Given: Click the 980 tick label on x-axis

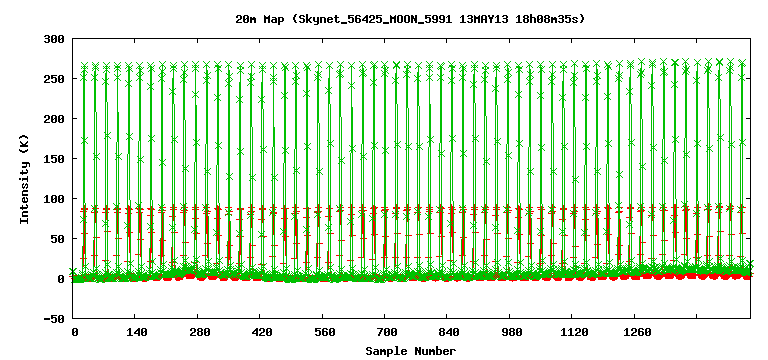Looking at the screenshot, I should pyautogui.click(x=512, y=332).
